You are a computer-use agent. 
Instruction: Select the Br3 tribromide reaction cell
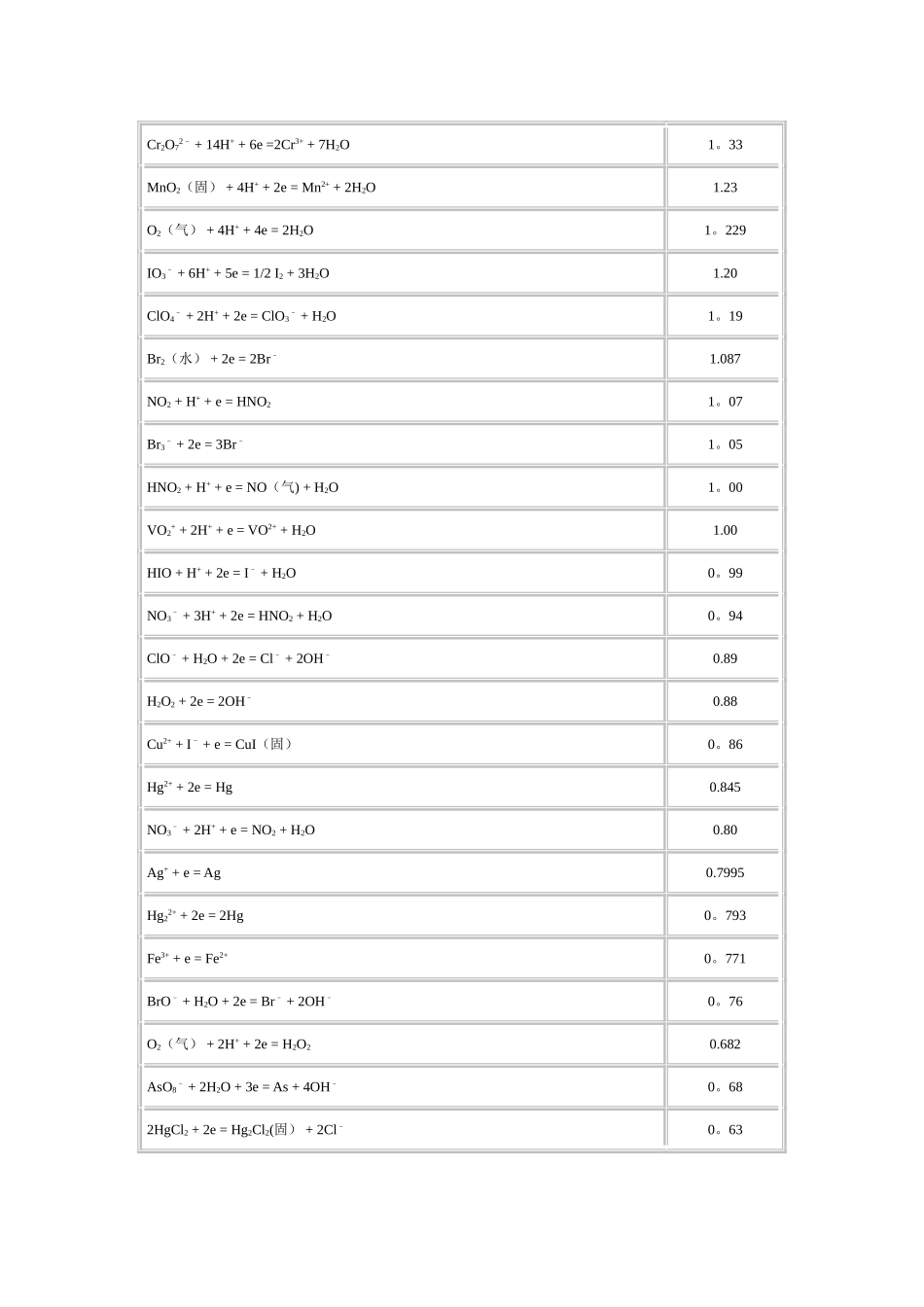(x=403, y=444)
